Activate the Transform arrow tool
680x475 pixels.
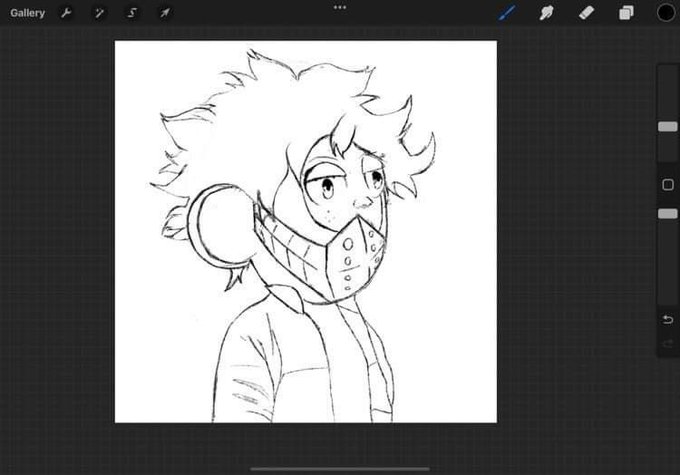pyautogui.click(x=165, y=13)
